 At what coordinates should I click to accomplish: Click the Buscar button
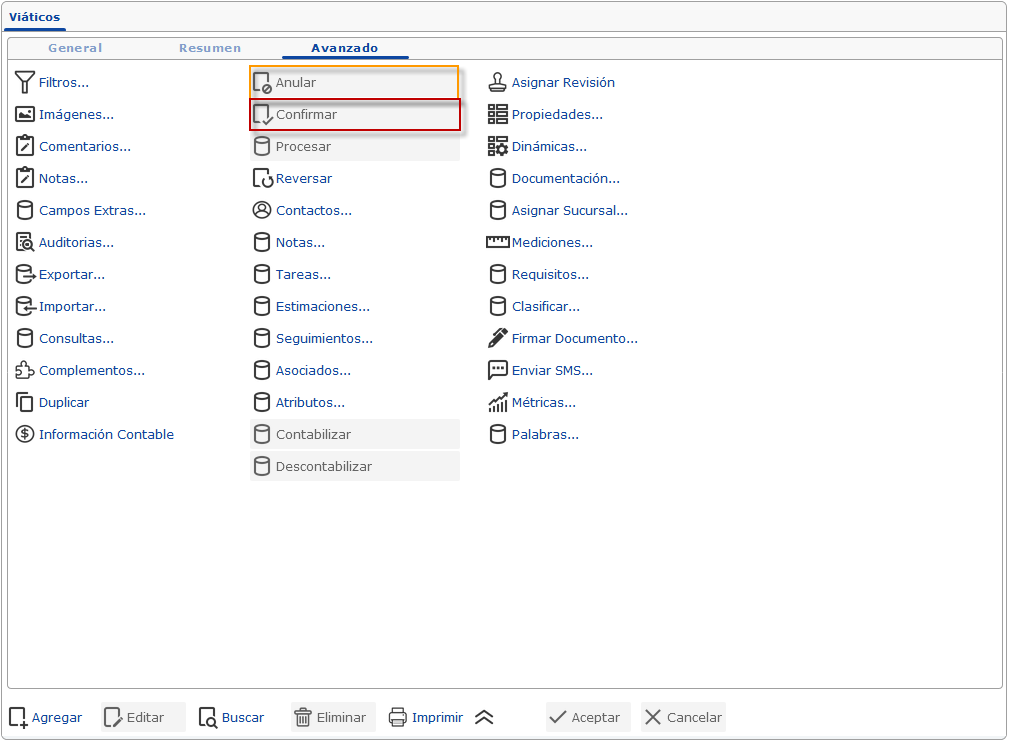coord(232,717)
